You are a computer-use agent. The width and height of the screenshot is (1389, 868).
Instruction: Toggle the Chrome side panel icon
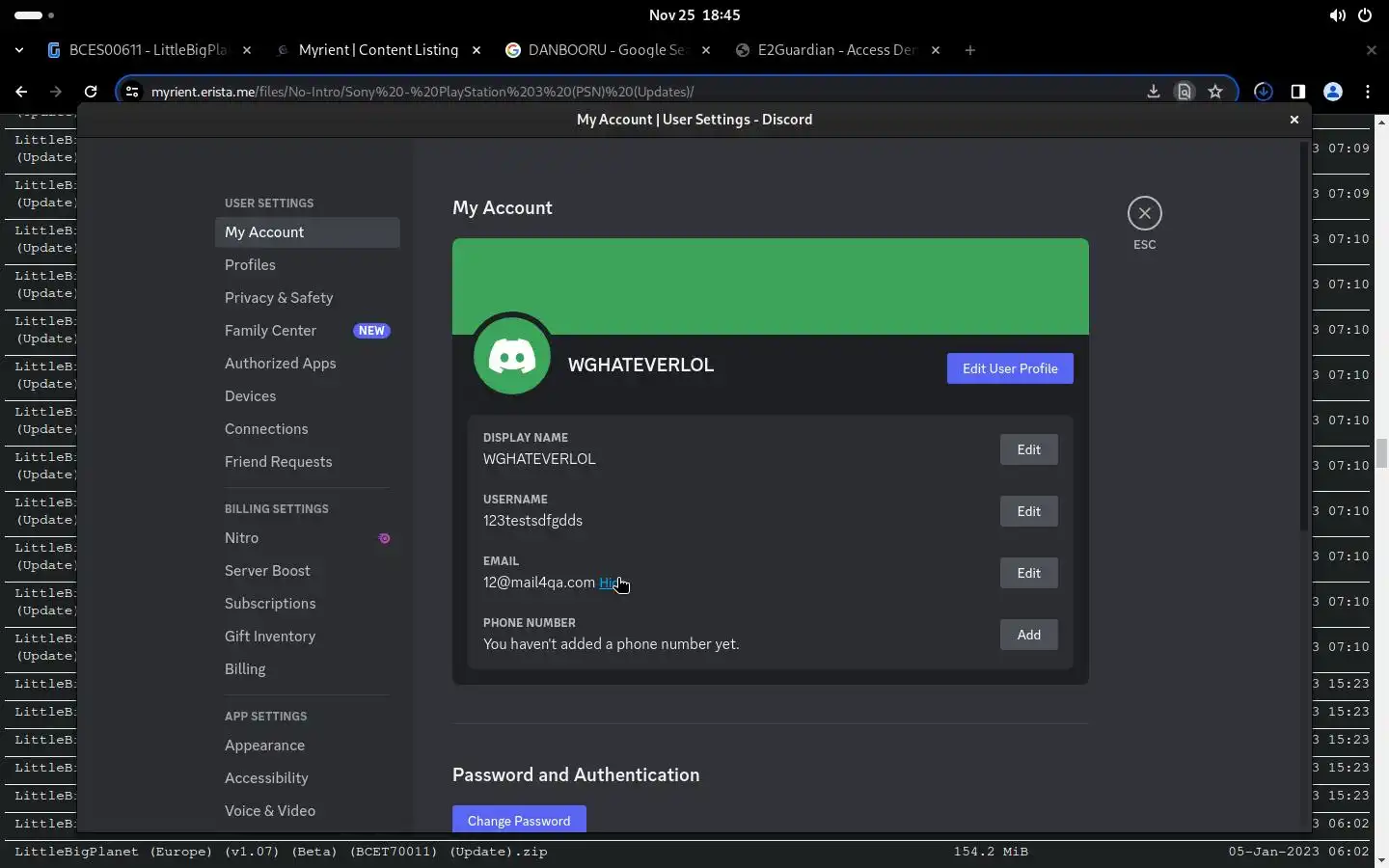coord(1298,92)
